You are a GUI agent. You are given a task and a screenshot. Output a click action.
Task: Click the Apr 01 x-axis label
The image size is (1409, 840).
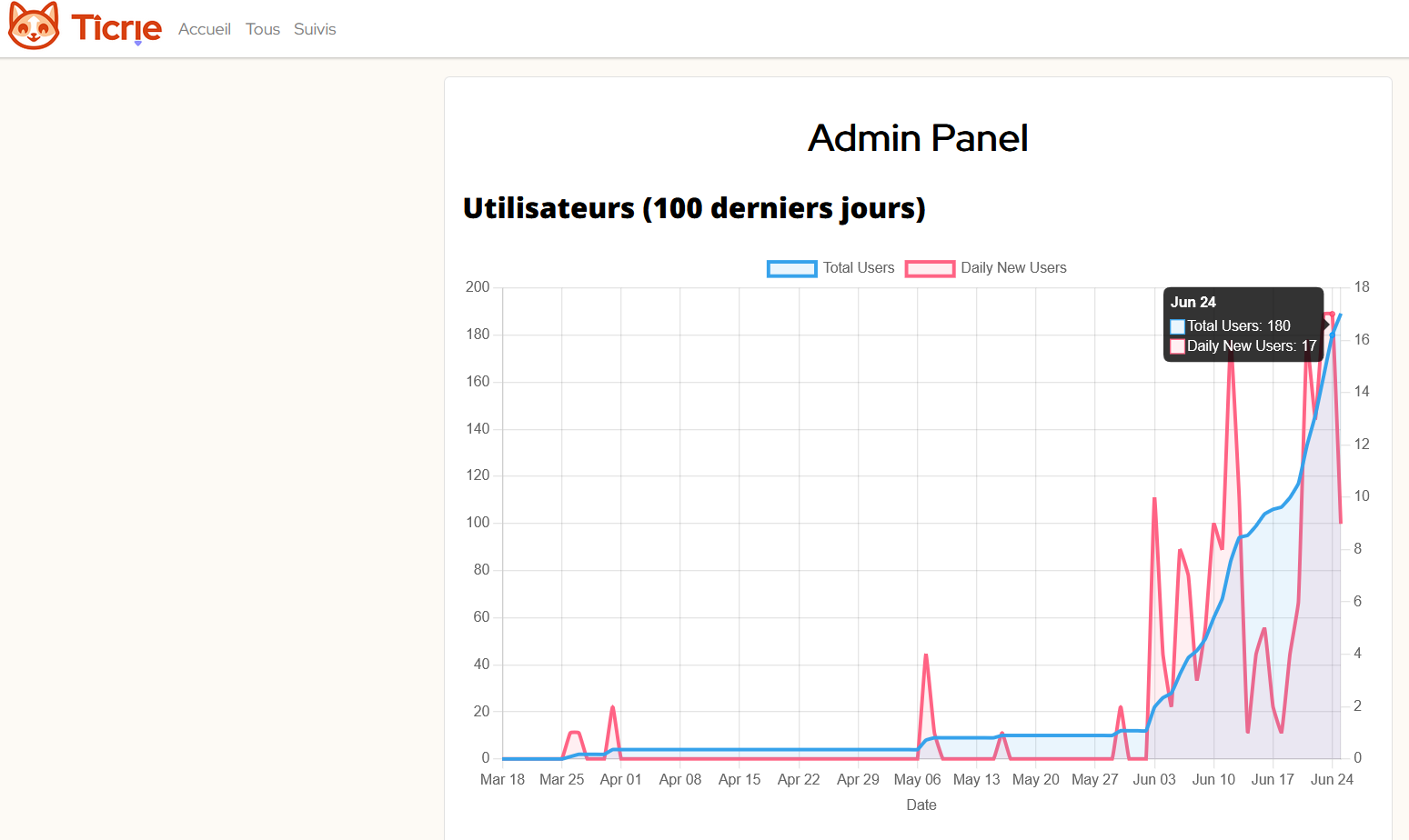[620, 780]
